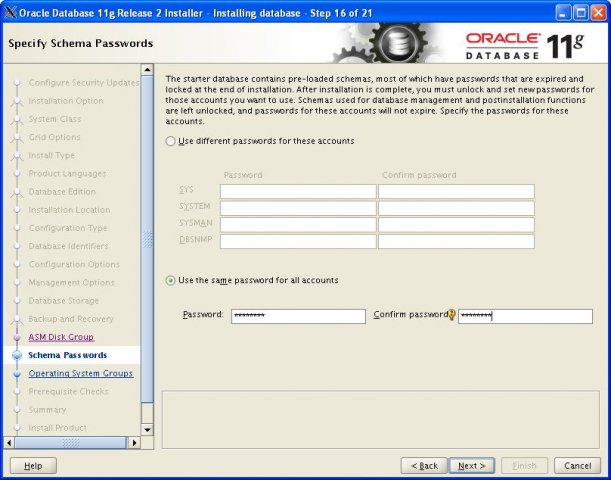This screenshot has width=611, height=480.
Task: Open the Operating System Groups step link
Action: coord(81,373)
